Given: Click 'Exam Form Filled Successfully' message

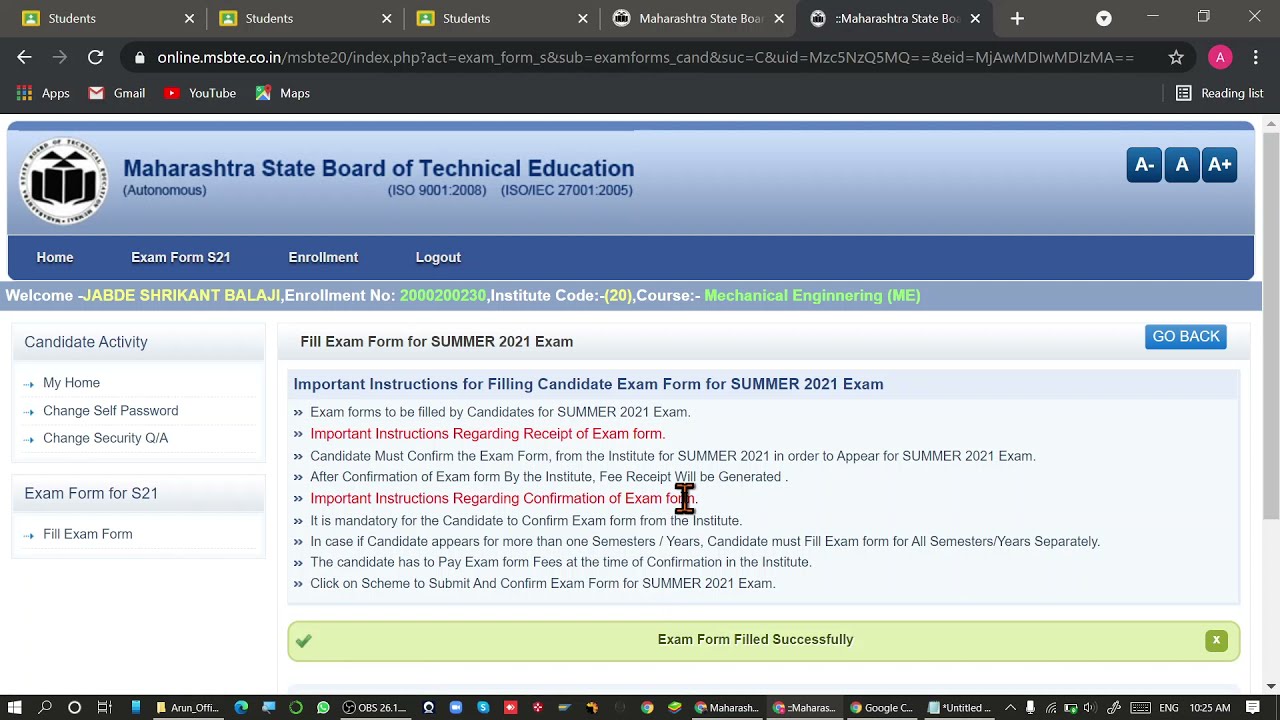Looking at the screenshot, I should click(x=755, y=640).
